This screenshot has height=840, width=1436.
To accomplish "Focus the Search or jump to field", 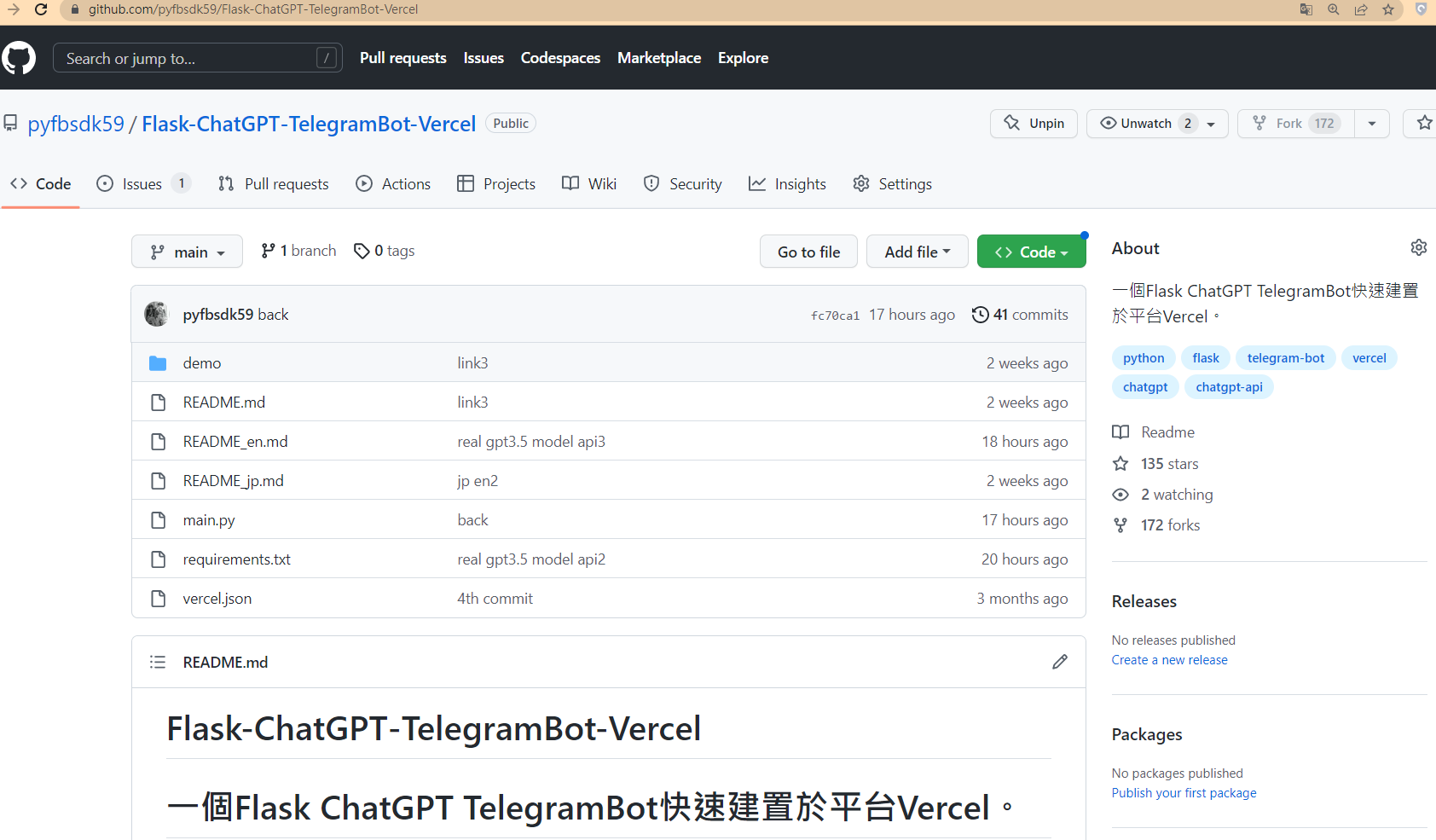I will [x=198, y=58].
